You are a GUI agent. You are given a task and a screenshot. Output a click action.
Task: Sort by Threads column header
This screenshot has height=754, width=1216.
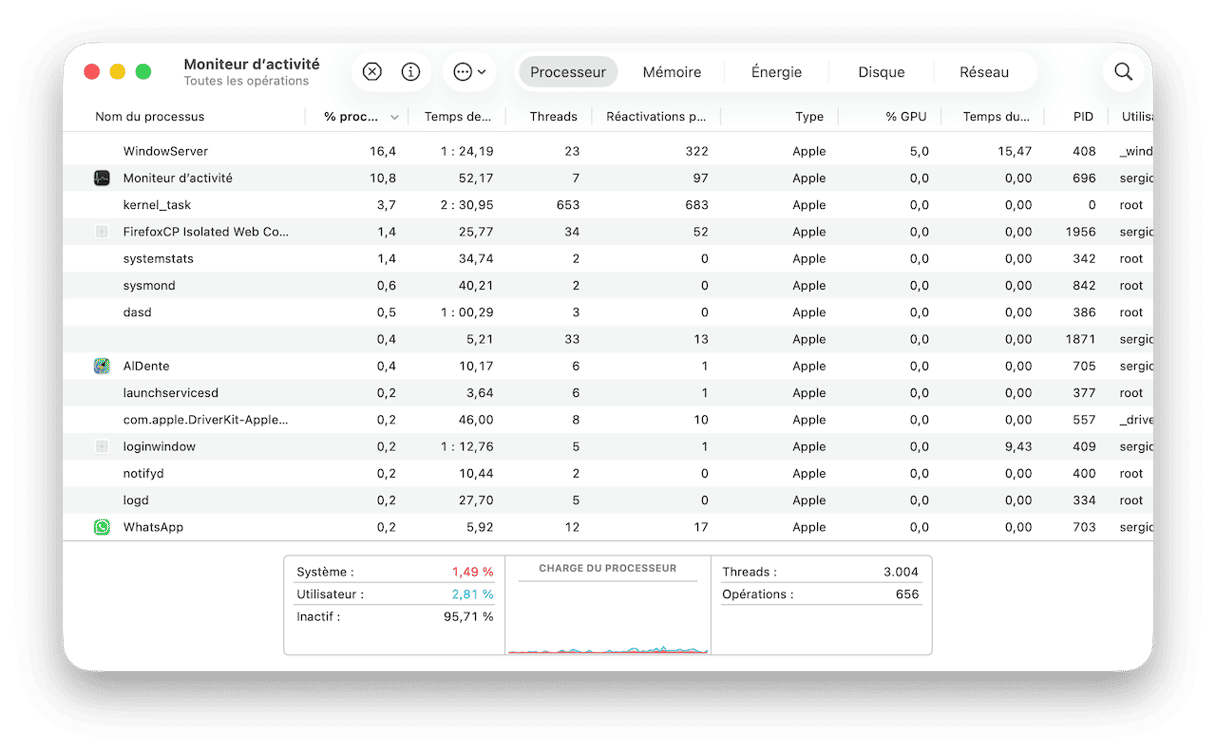click(x=553, y=117)
